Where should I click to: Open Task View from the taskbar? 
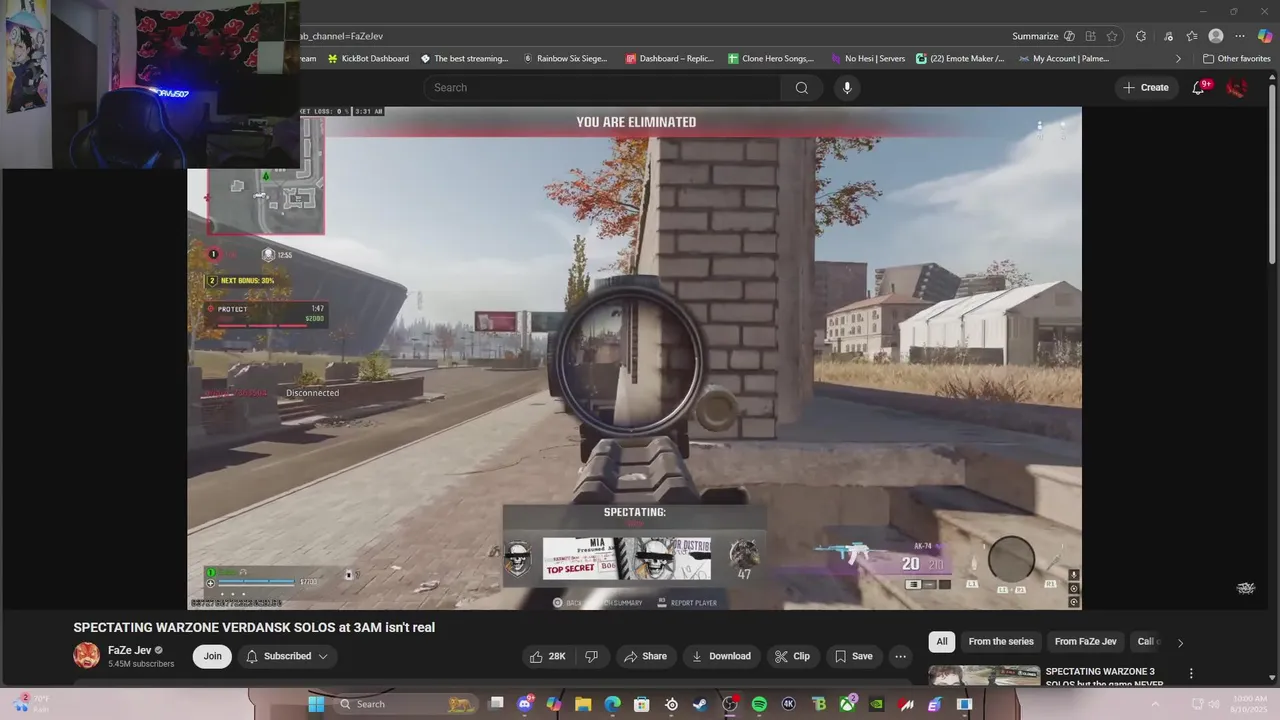tap(497, 704)
